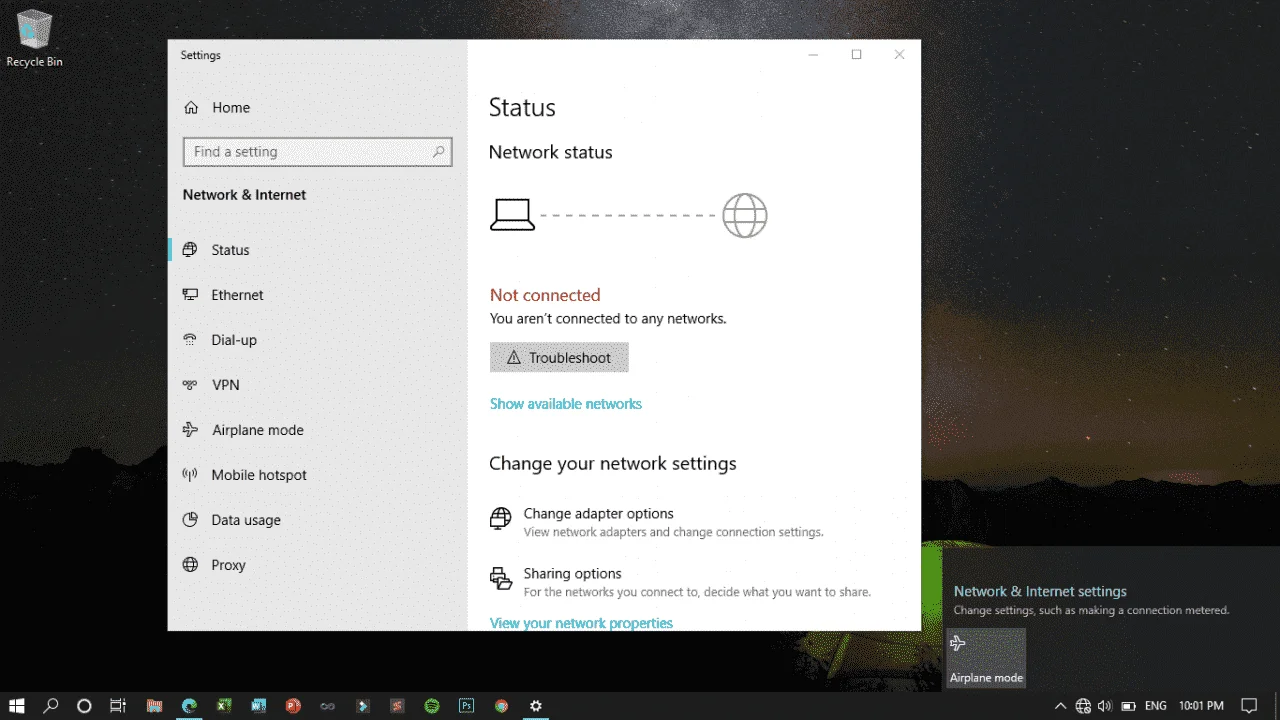1280x720 pixels.
Task: Open the VPN settings page
Action: (225, 385)
